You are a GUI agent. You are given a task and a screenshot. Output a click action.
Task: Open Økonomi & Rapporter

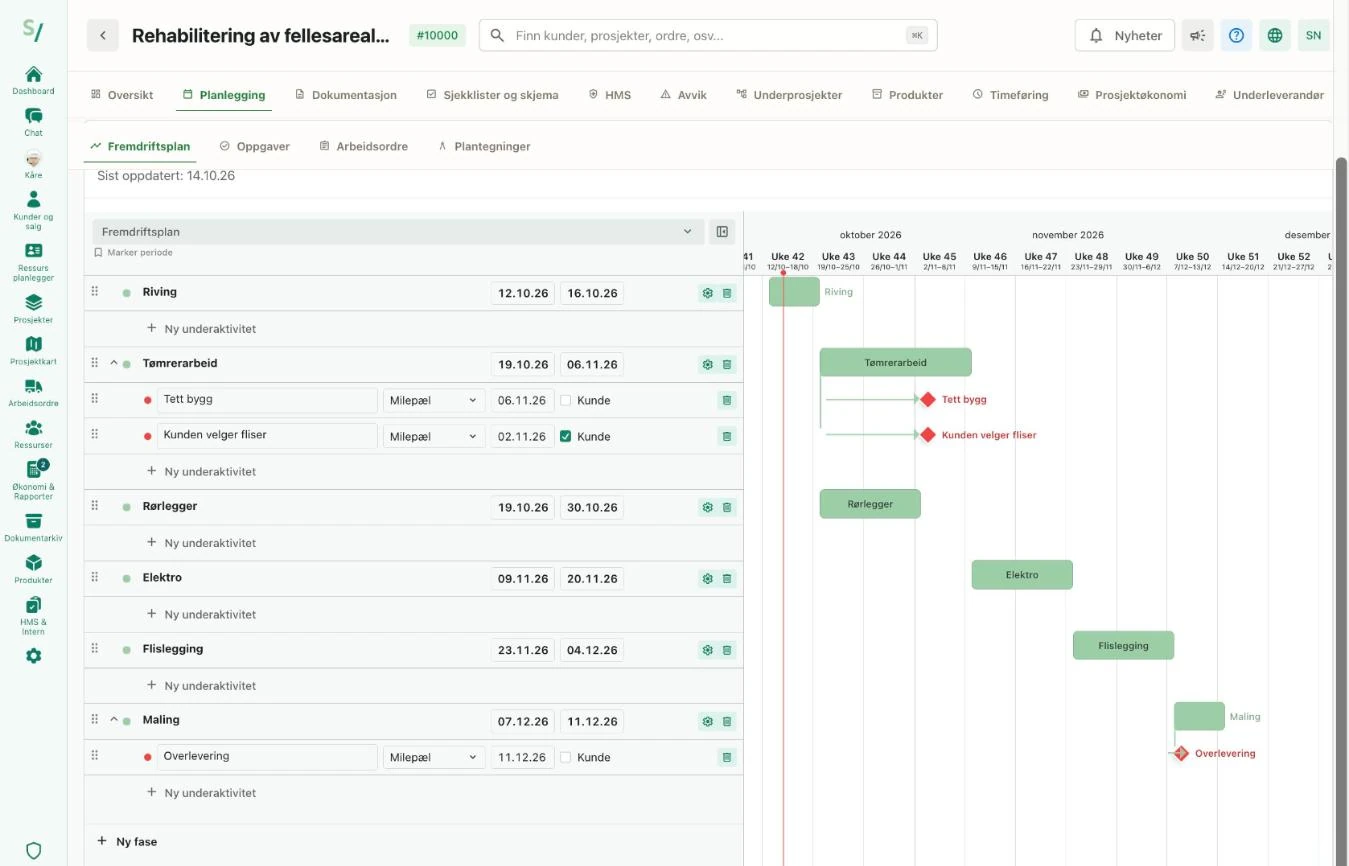[33, 480]
